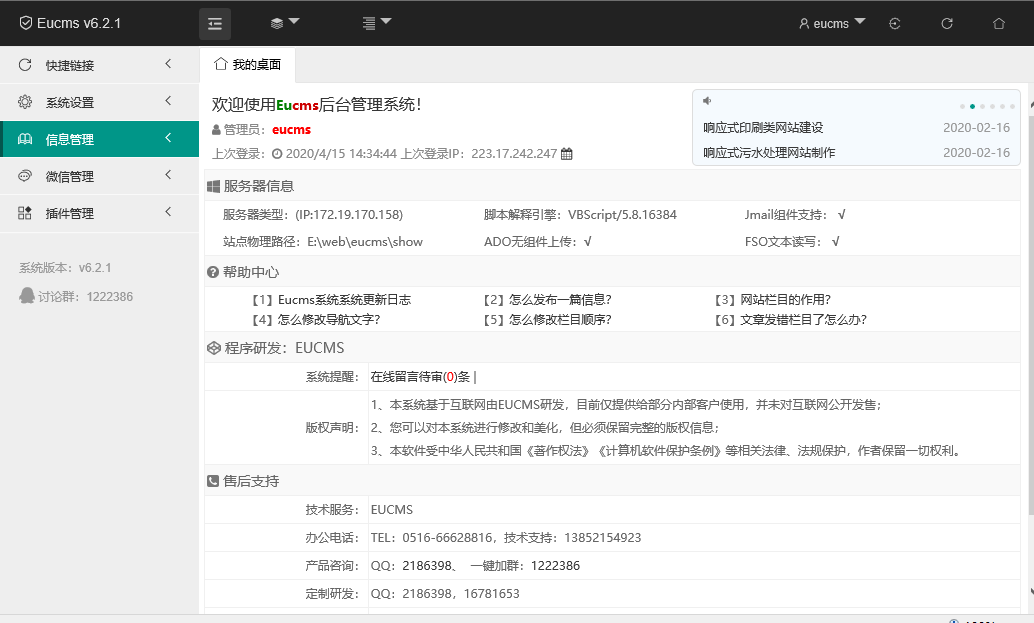Open the list menu dropdown arrow
Screen dimensions: 1034x623
(386, 21)
